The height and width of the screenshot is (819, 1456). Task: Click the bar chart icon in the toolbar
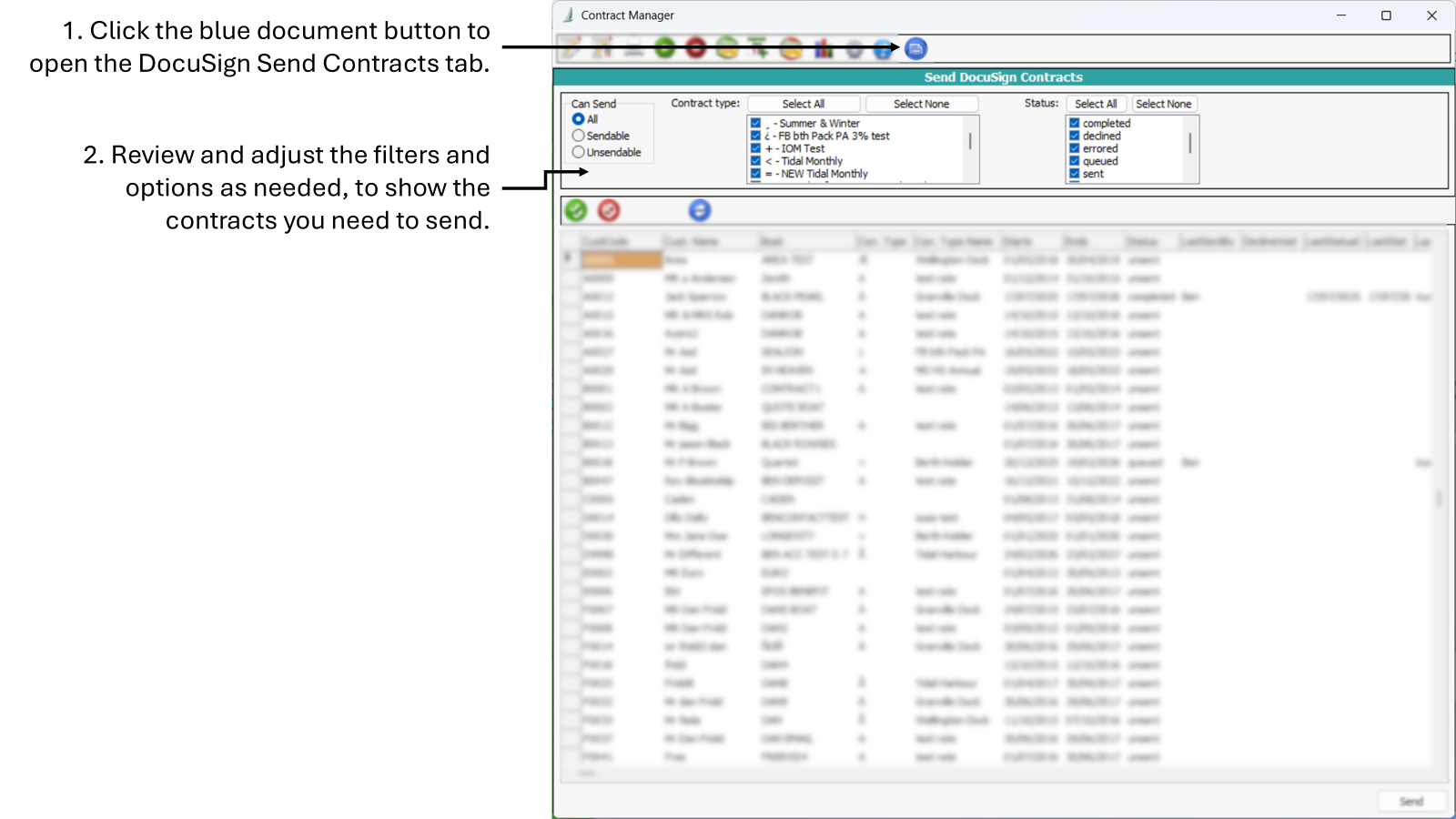pyautogui.click(x=823, y=49)
